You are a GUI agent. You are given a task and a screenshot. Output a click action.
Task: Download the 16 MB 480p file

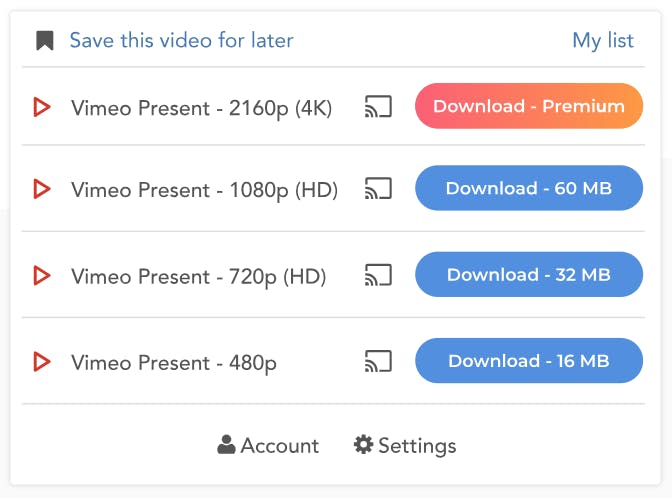[529, 360]
